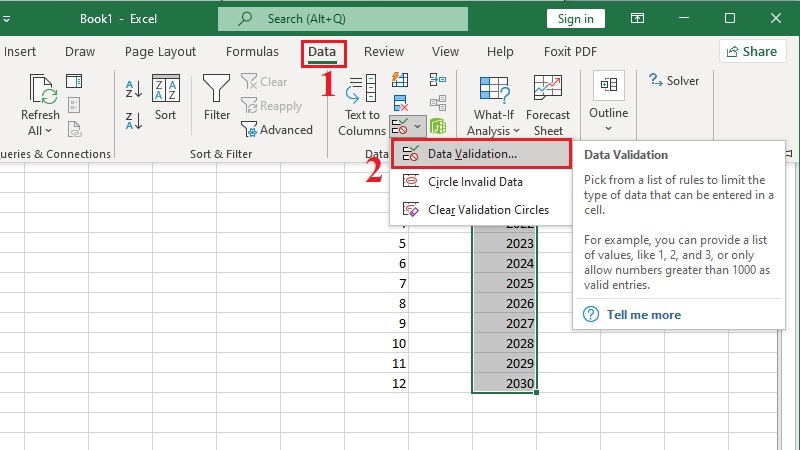Select cell containing 2026
The width and height of the screenshot is (800, 450).
coord(504,303)
